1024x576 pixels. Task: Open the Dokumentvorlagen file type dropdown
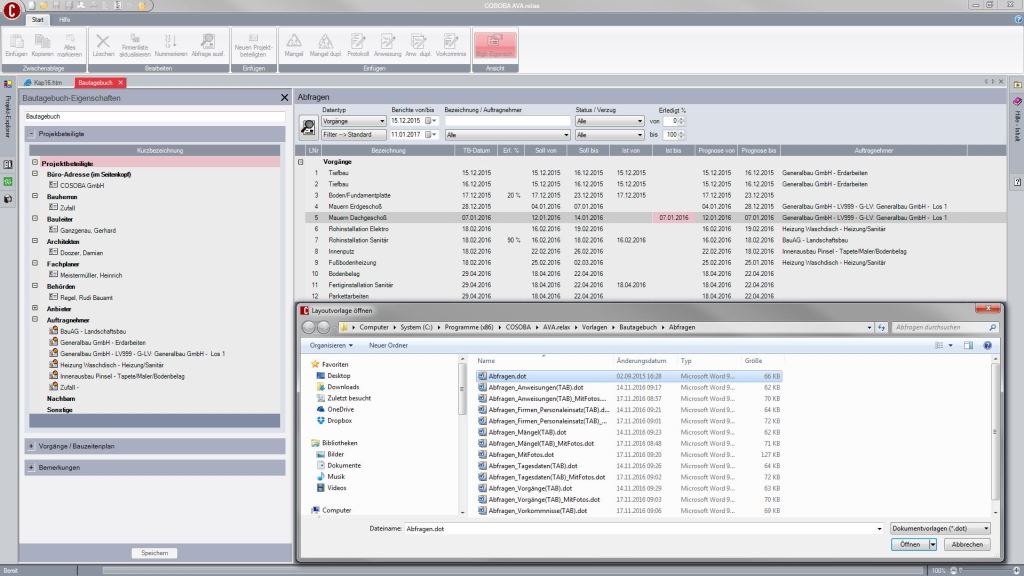coord(985,528)
